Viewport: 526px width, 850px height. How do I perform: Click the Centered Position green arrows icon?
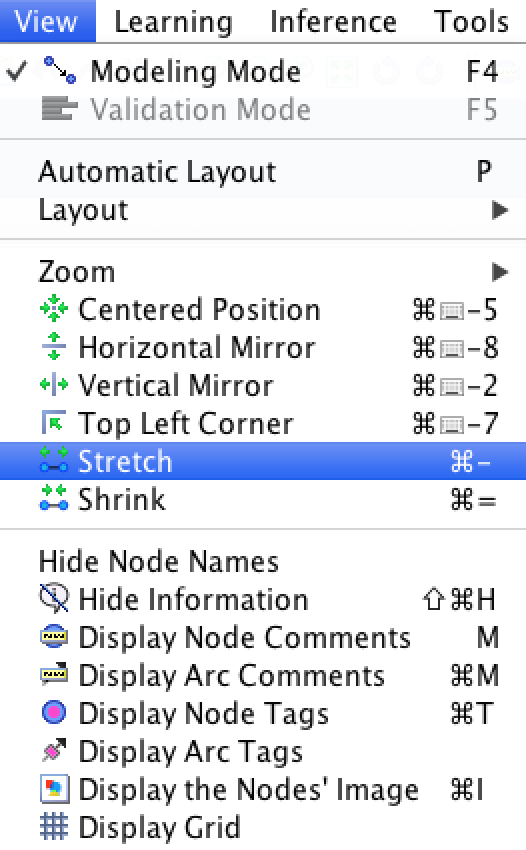pos(54,309)
